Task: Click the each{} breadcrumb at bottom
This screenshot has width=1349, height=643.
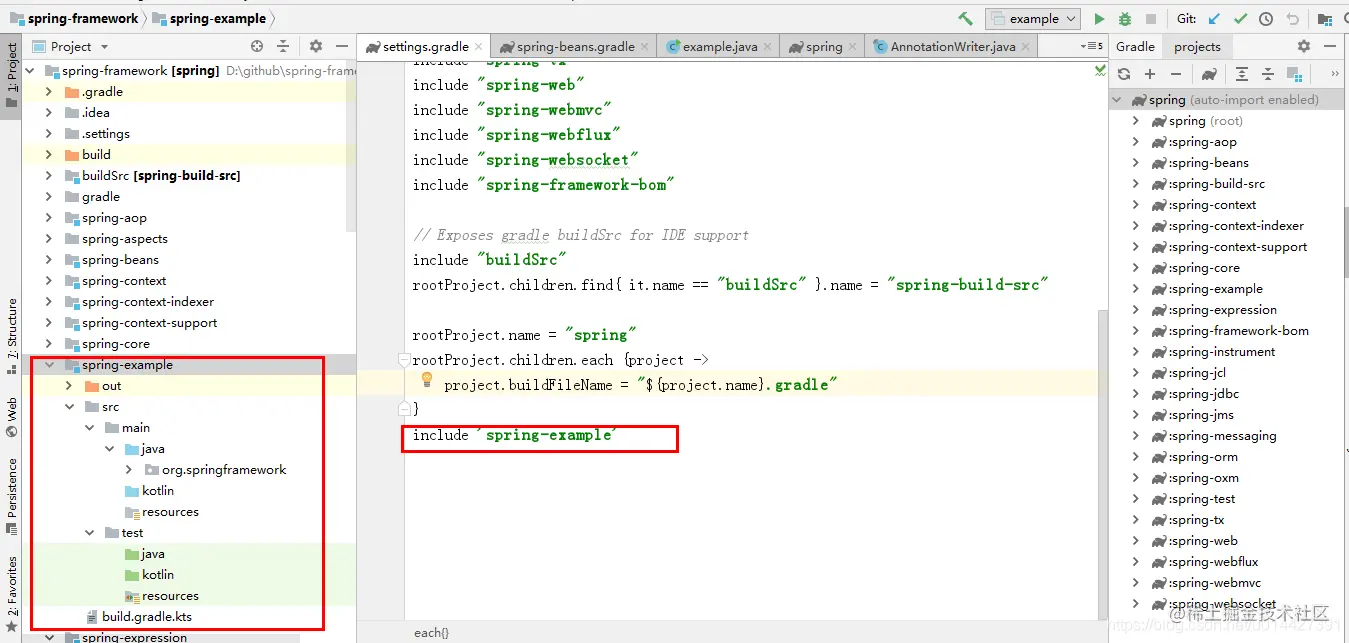Action: pos(431,633)
